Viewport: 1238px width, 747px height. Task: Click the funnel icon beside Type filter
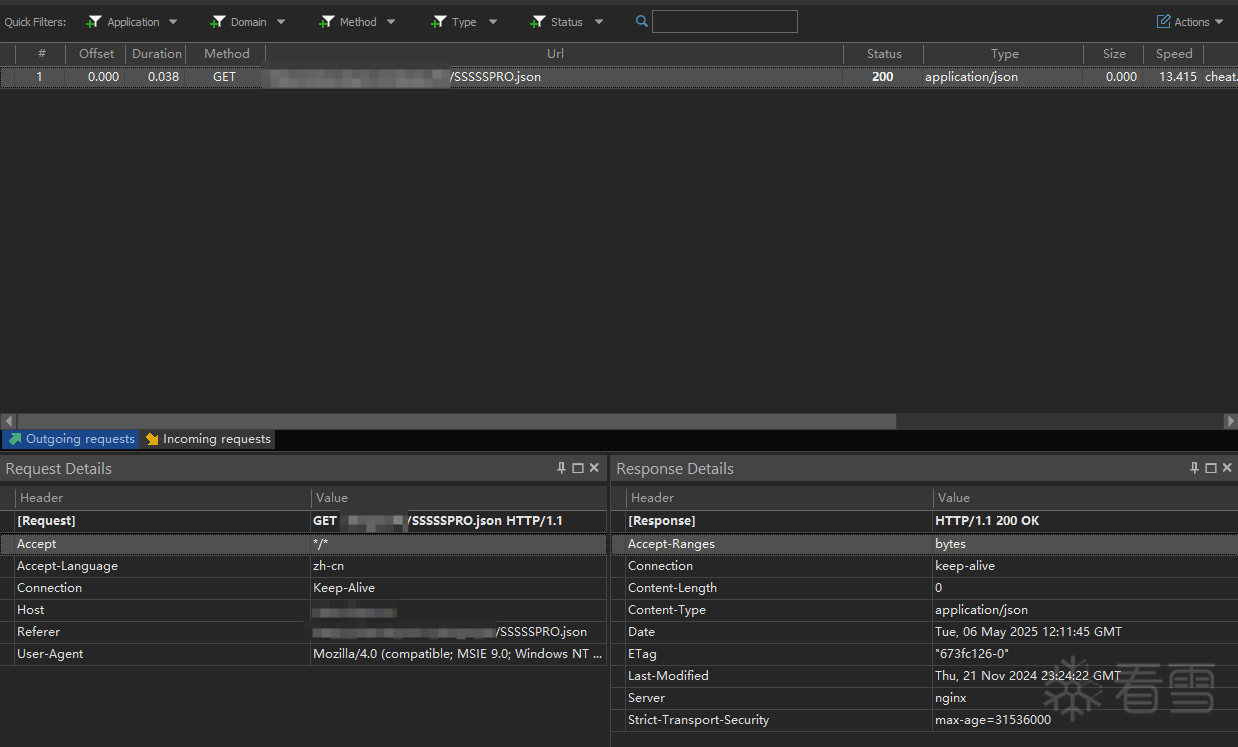point(438,21)
